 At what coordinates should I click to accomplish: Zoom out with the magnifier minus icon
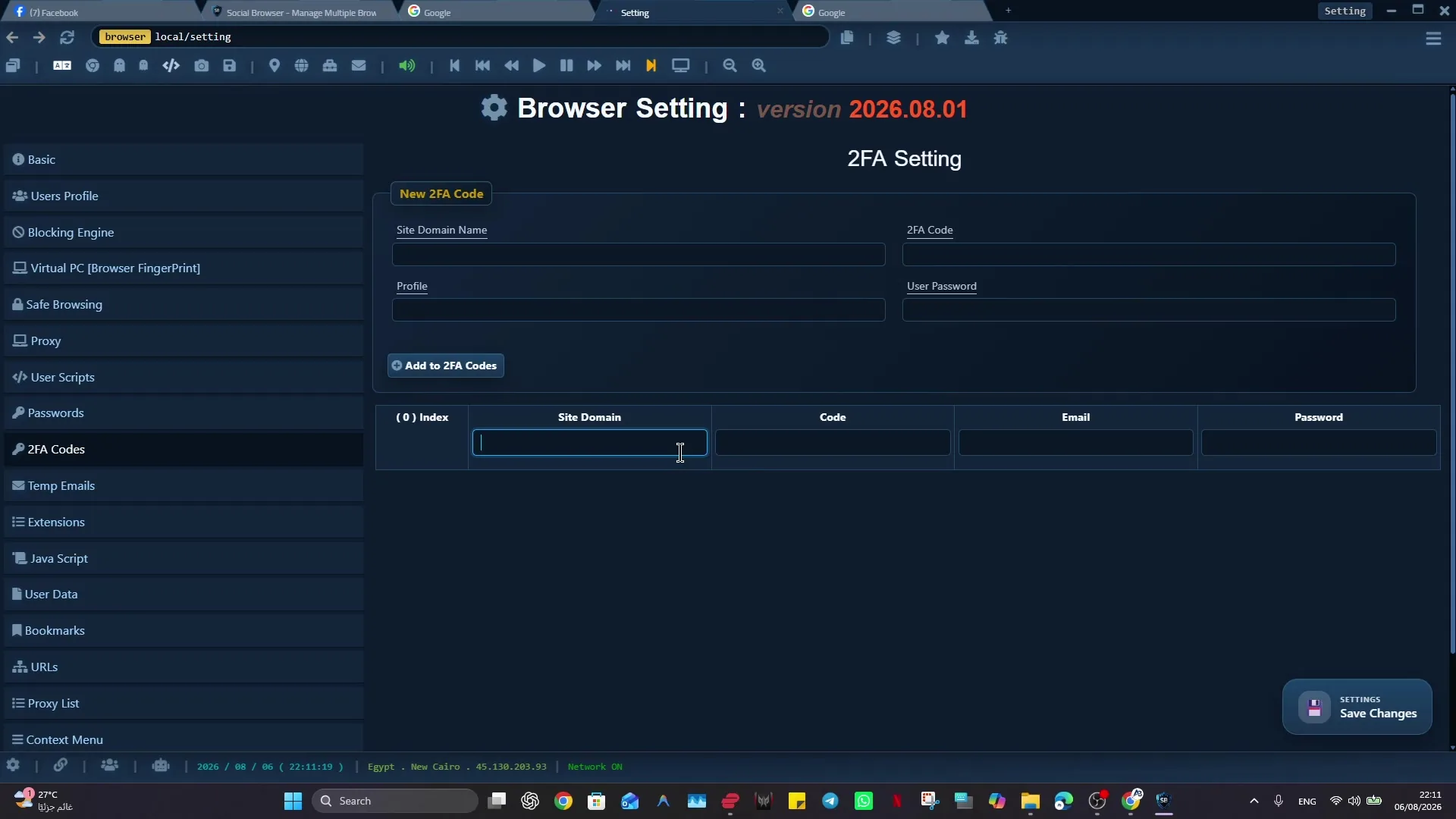(730, 66)
